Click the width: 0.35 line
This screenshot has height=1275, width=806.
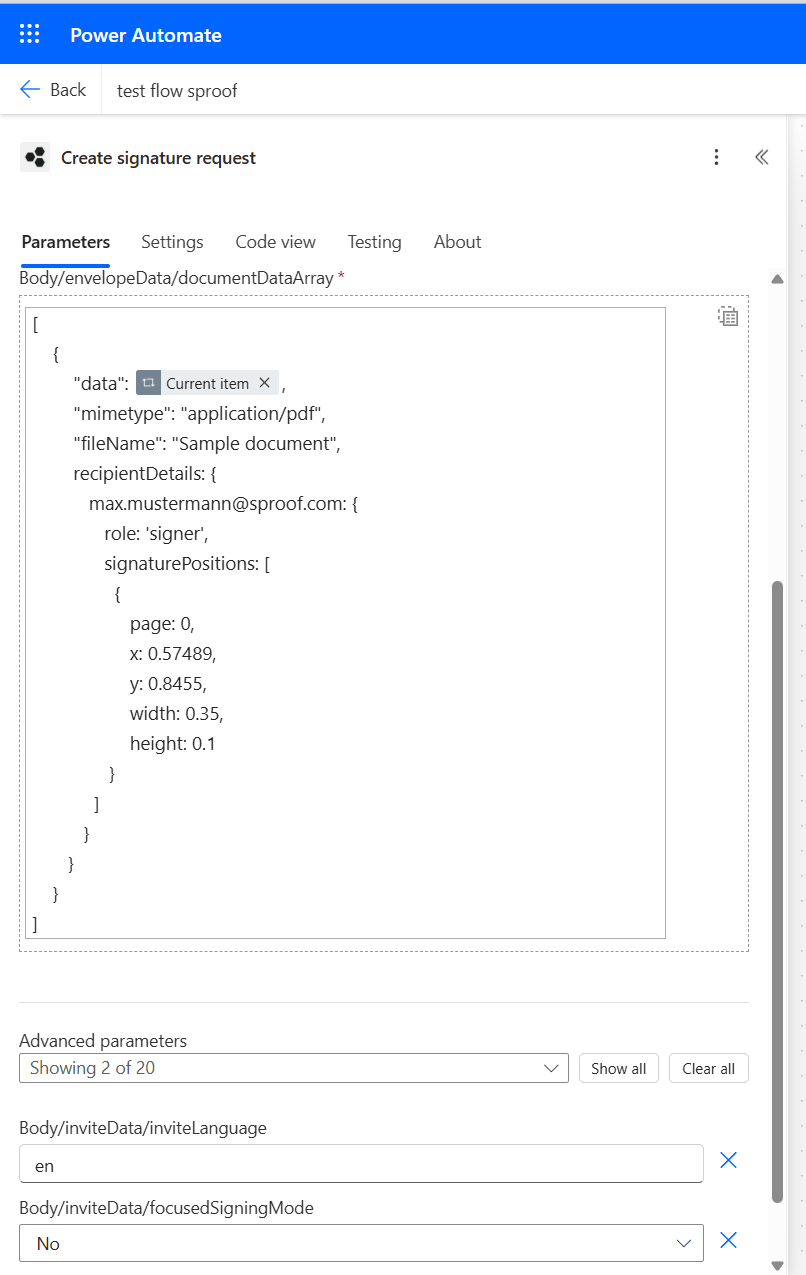click(176, 713)
